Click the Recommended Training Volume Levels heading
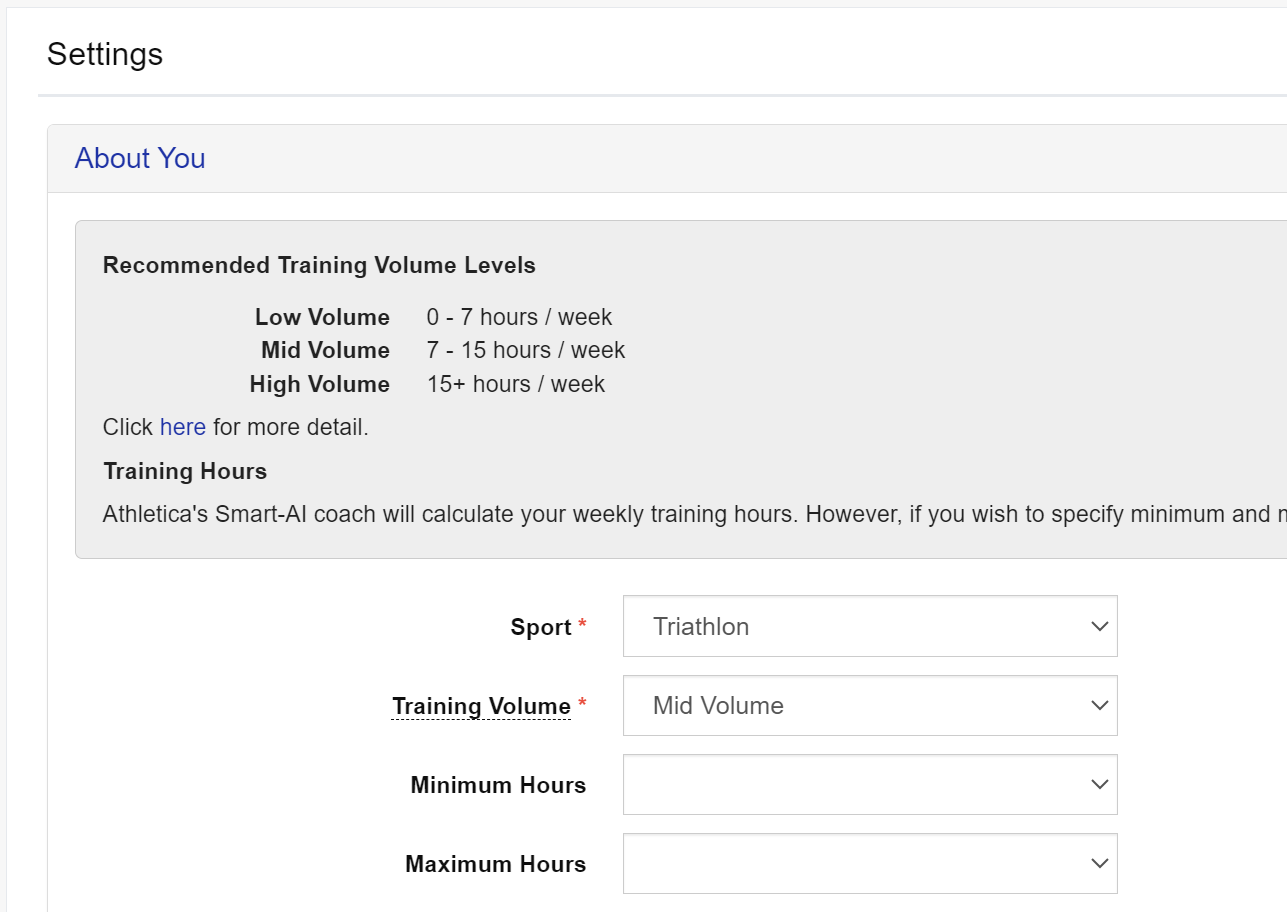The width and height of the screenshot is (1287, 912). 319,266
